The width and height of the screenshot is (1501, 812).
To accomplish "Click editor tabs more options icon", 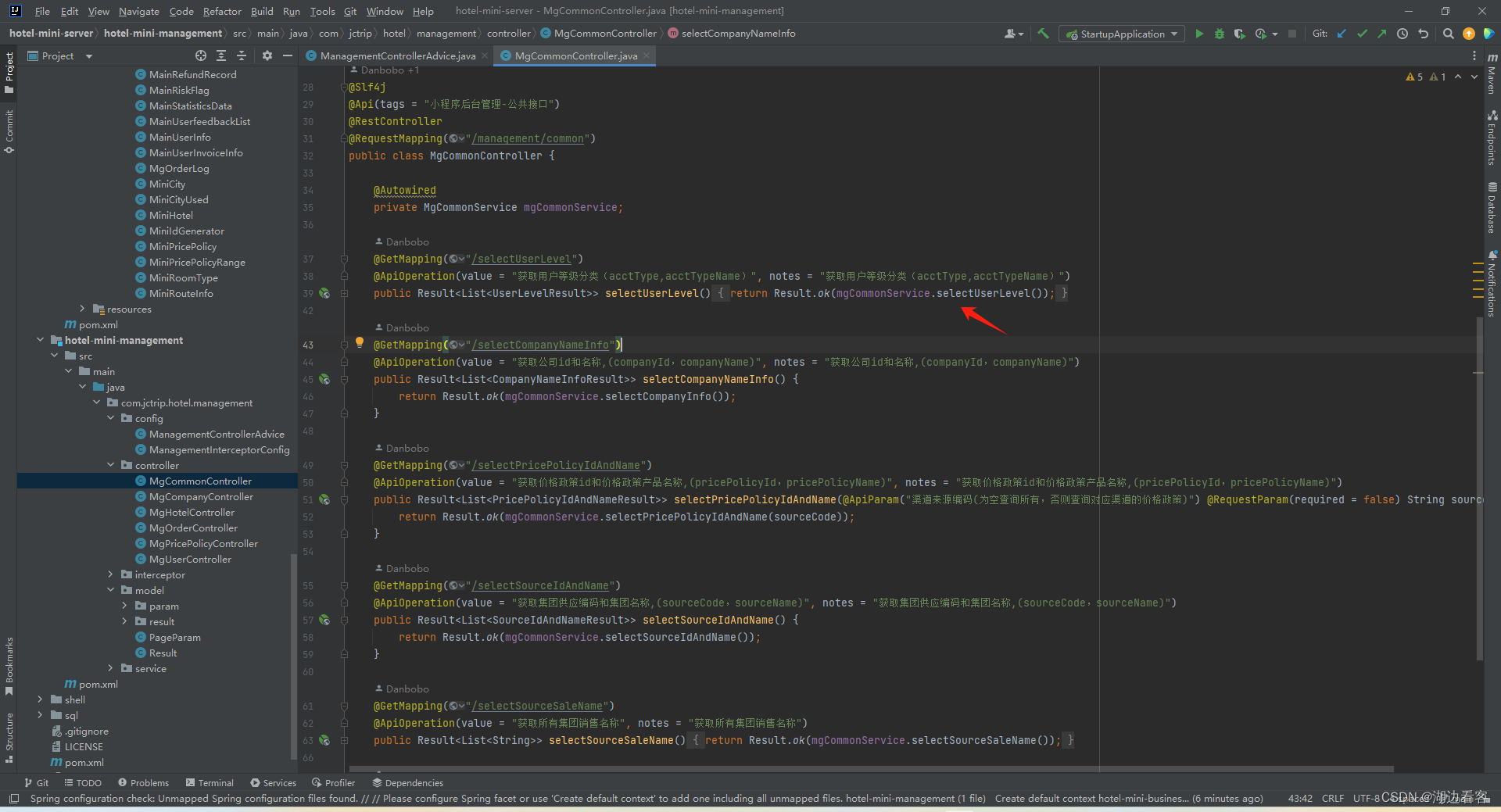I will tap(1474, 55).
